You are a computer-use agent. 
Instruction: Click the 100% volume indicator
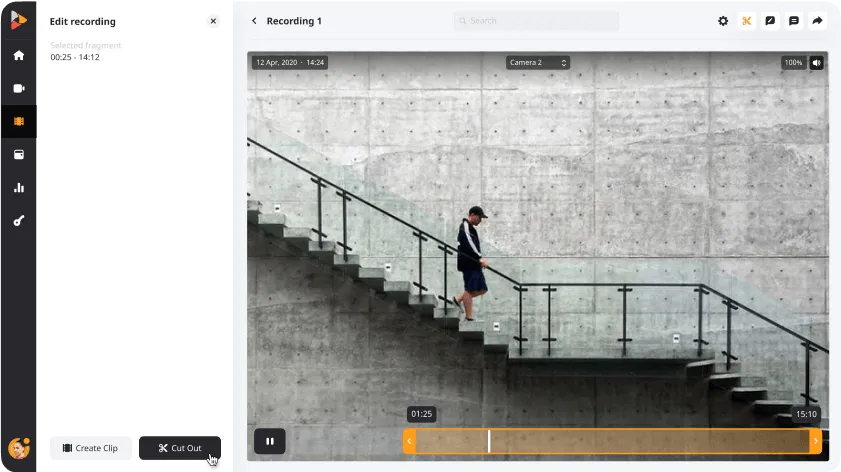pyautogui.click(x=793, y=63)
